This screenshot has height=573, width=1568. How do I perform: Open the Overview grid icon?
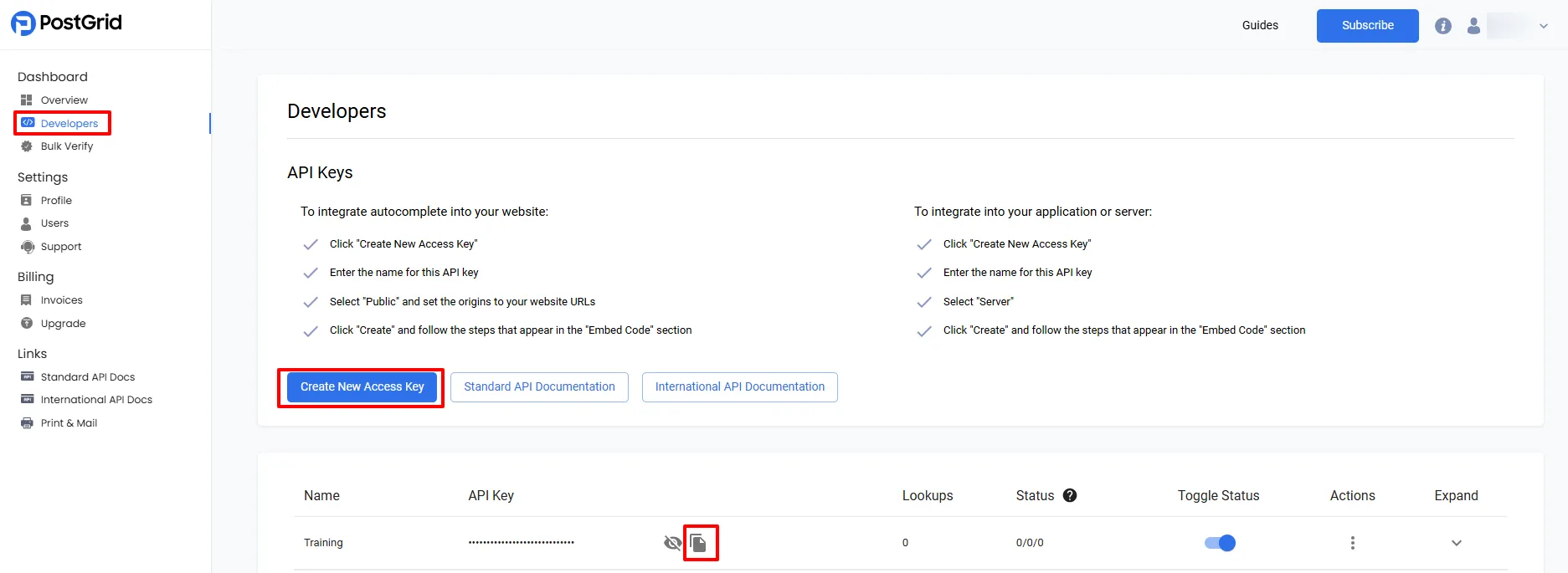(27, 100)
